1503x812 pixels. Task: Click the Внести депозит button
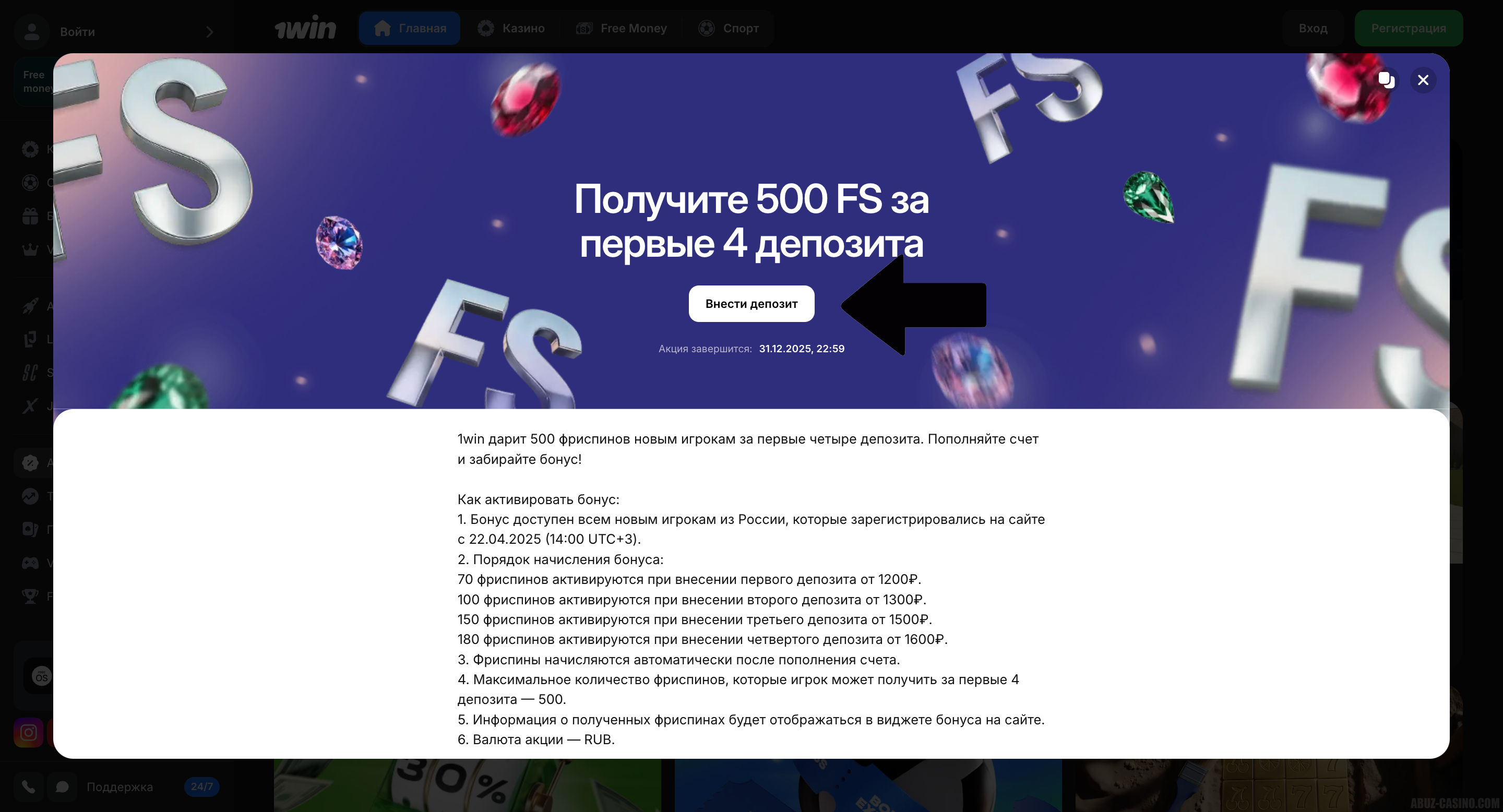[751, 303]
